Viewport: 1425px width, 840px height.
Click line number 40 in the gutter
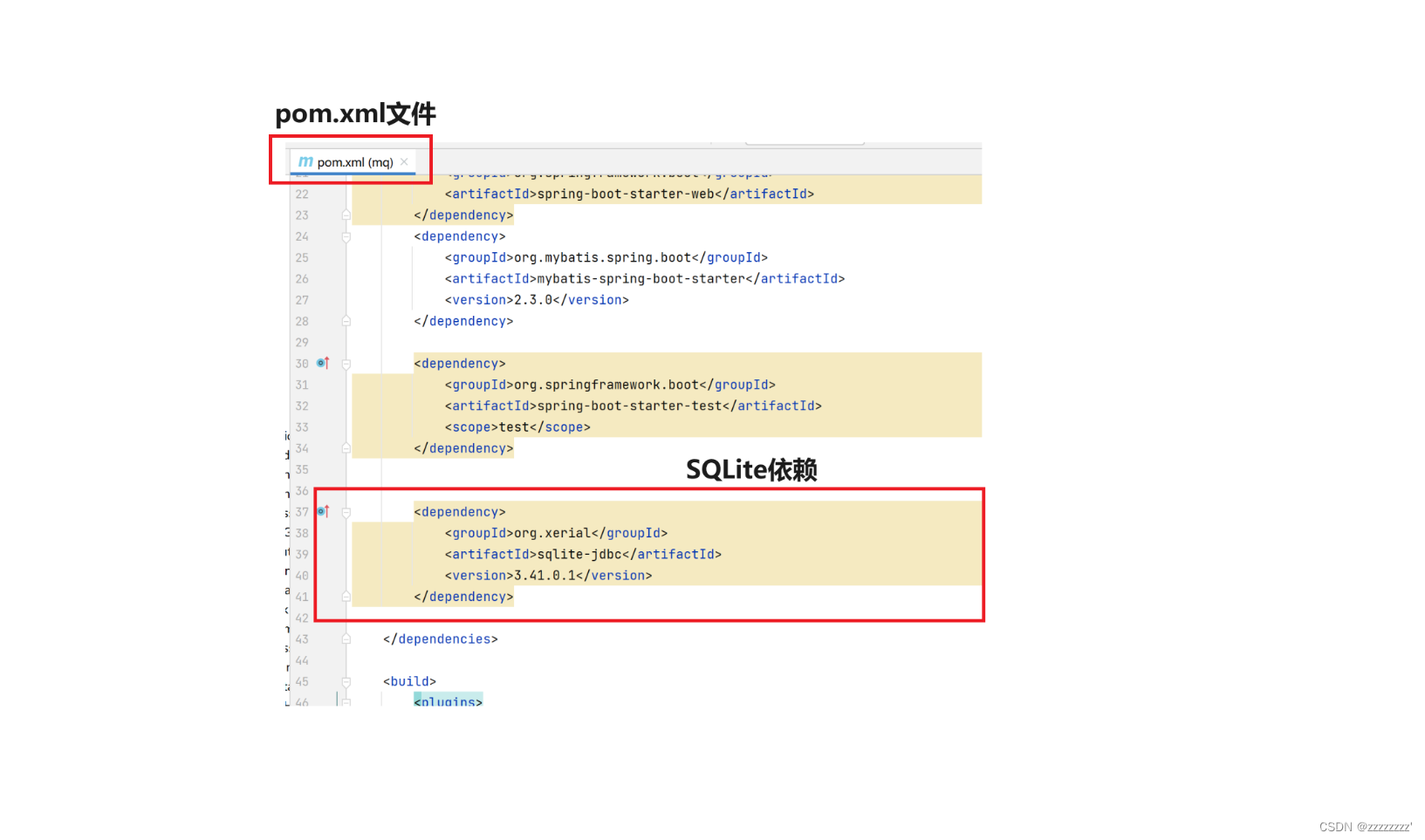point(302,576)
